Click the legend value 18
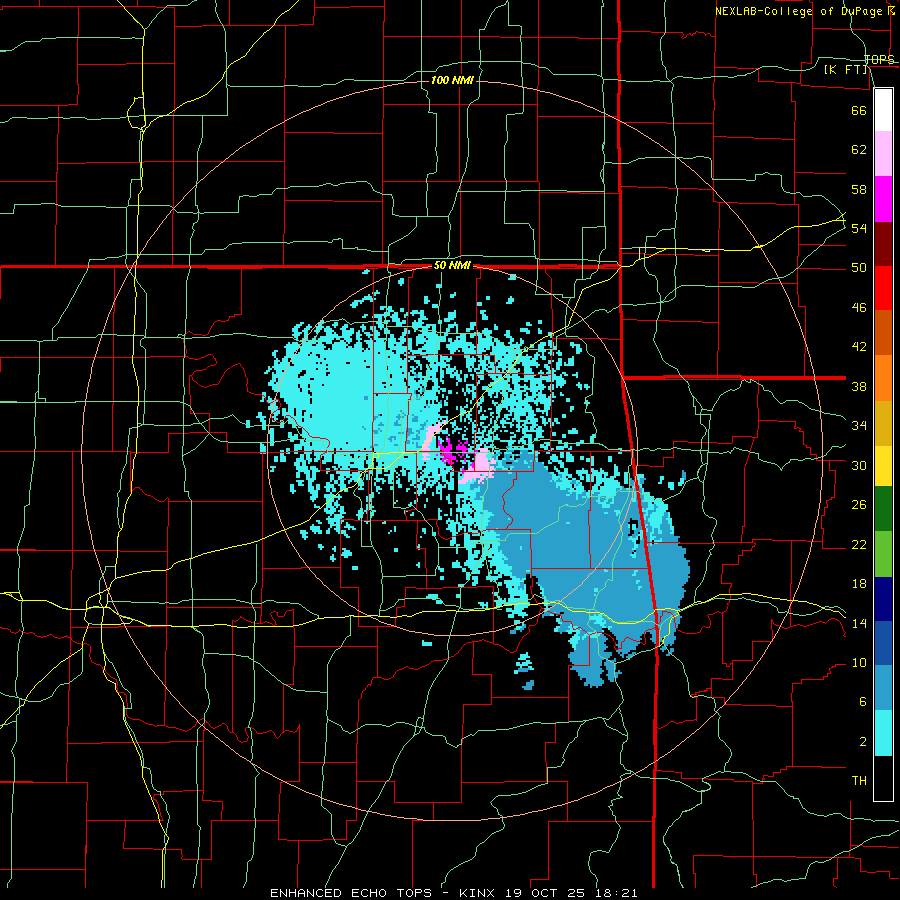Image resolution: width=900 pixels, height=900 pixels. point(859,584)
